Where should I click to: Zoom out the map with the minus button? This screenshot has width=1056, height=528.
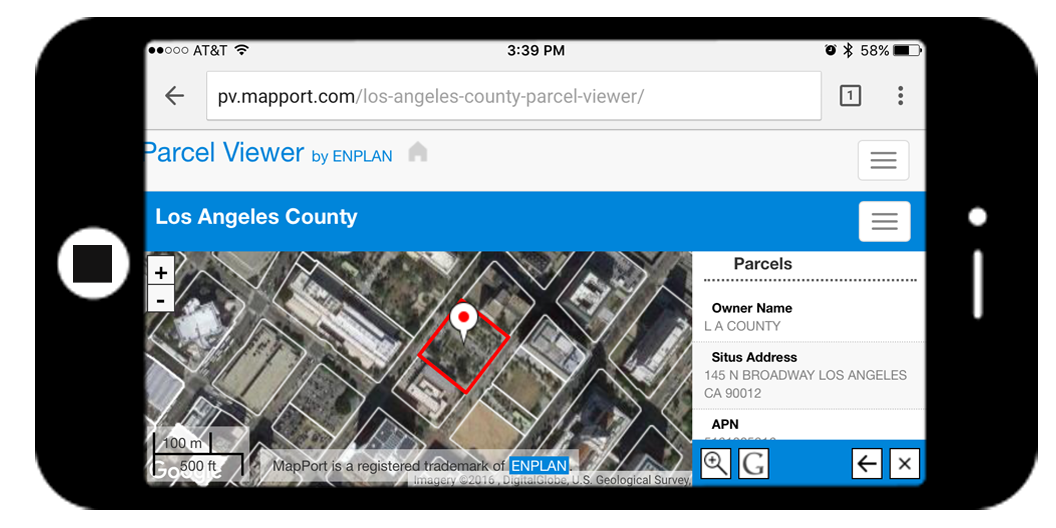point(160,299)
